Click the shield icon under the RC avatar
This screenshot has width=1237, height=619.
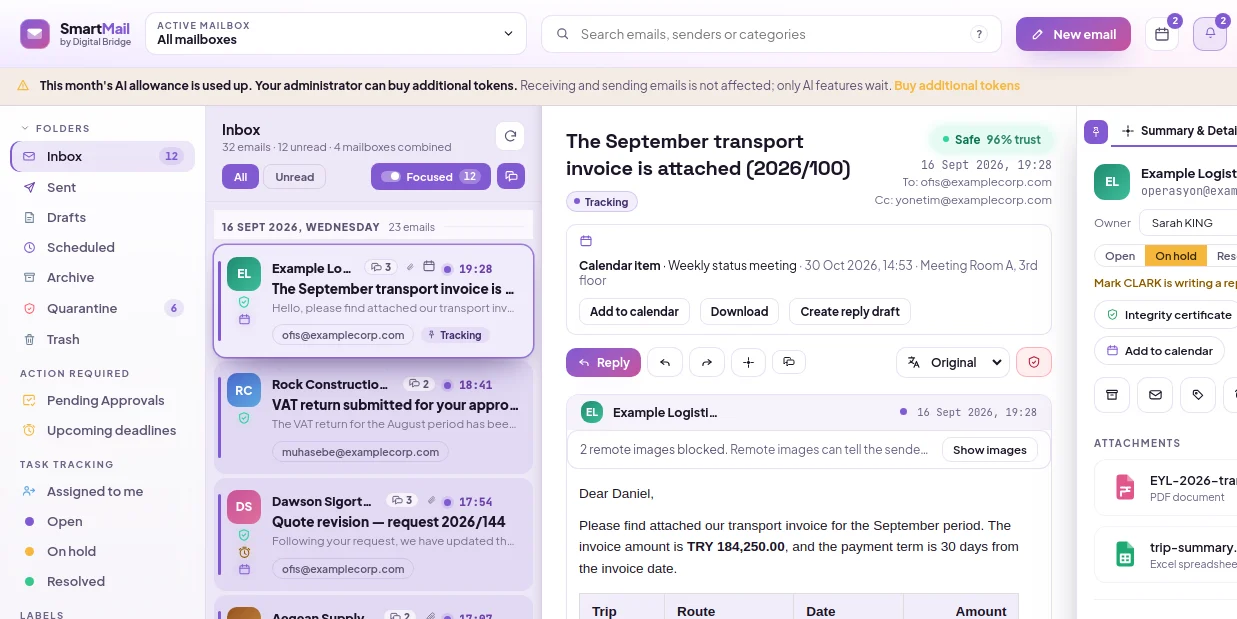tap(244, 418)
